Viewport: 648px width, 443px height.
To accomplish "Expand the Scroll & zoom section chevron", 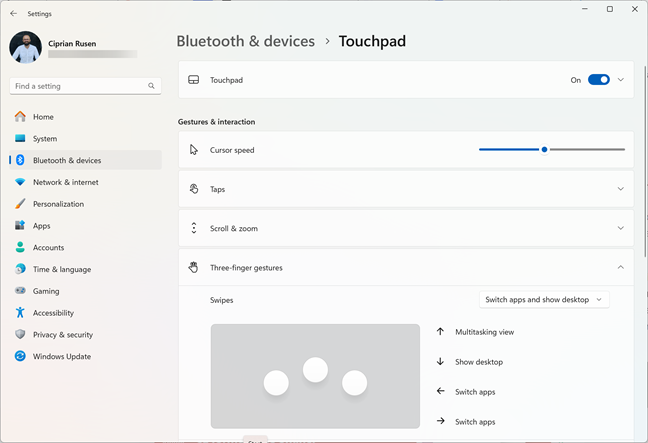I will [620, 228].
